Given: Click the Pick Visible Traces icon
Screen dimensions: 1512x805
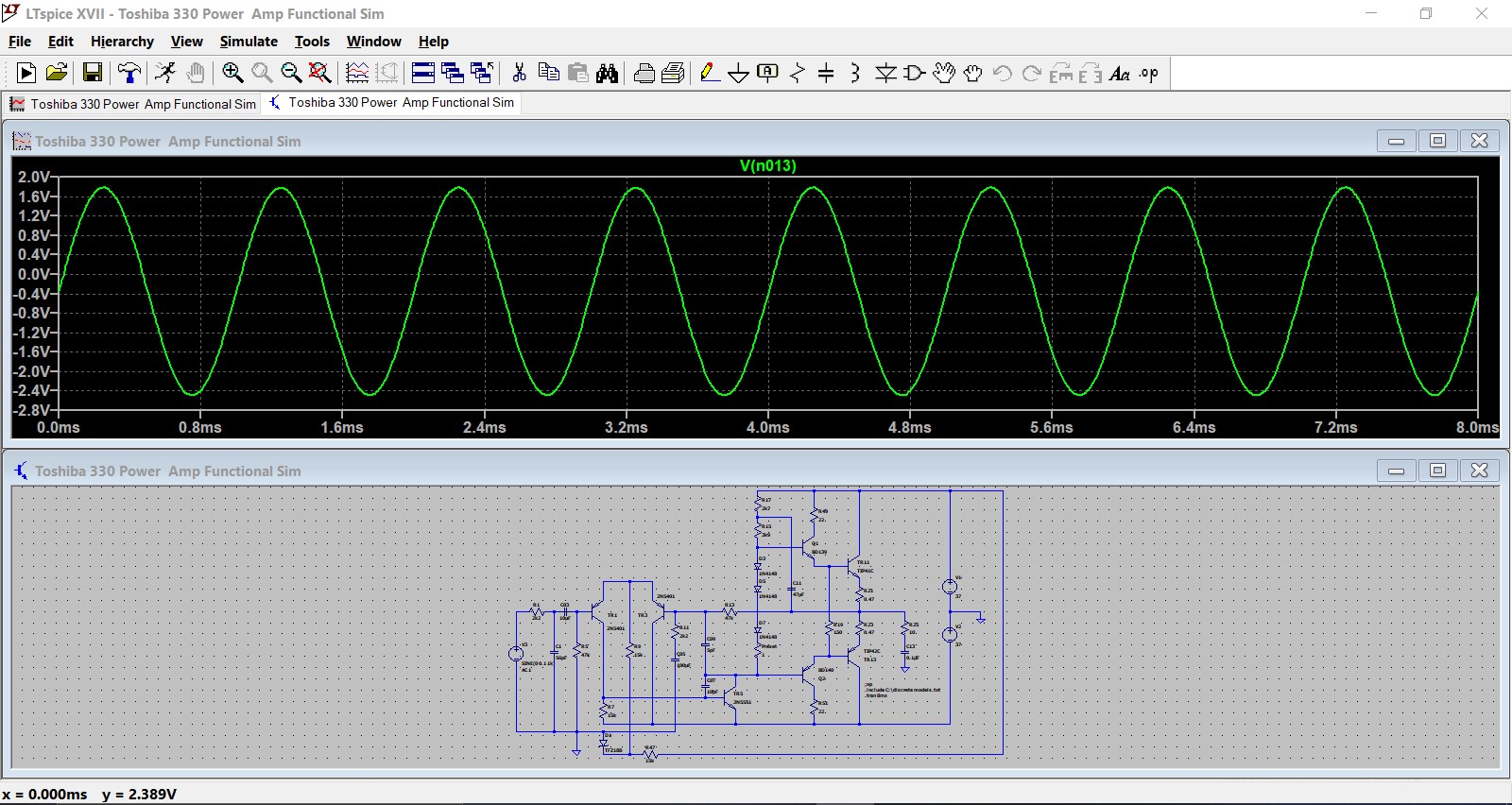Looking at the screenshot, I should click(x=357, y=73).
